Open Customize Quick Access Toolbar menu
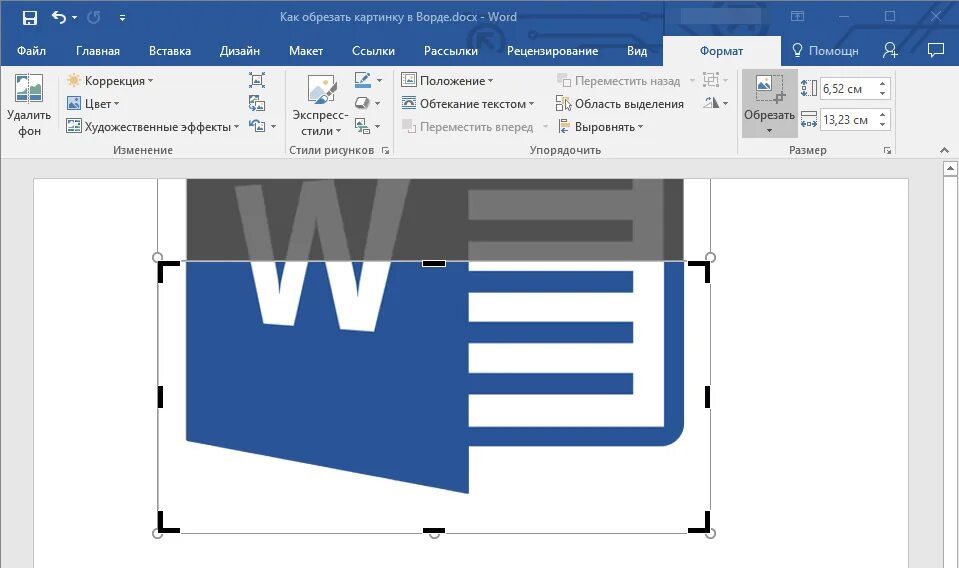The width and height of the screenshot is (959, 568). pos(122,18)
